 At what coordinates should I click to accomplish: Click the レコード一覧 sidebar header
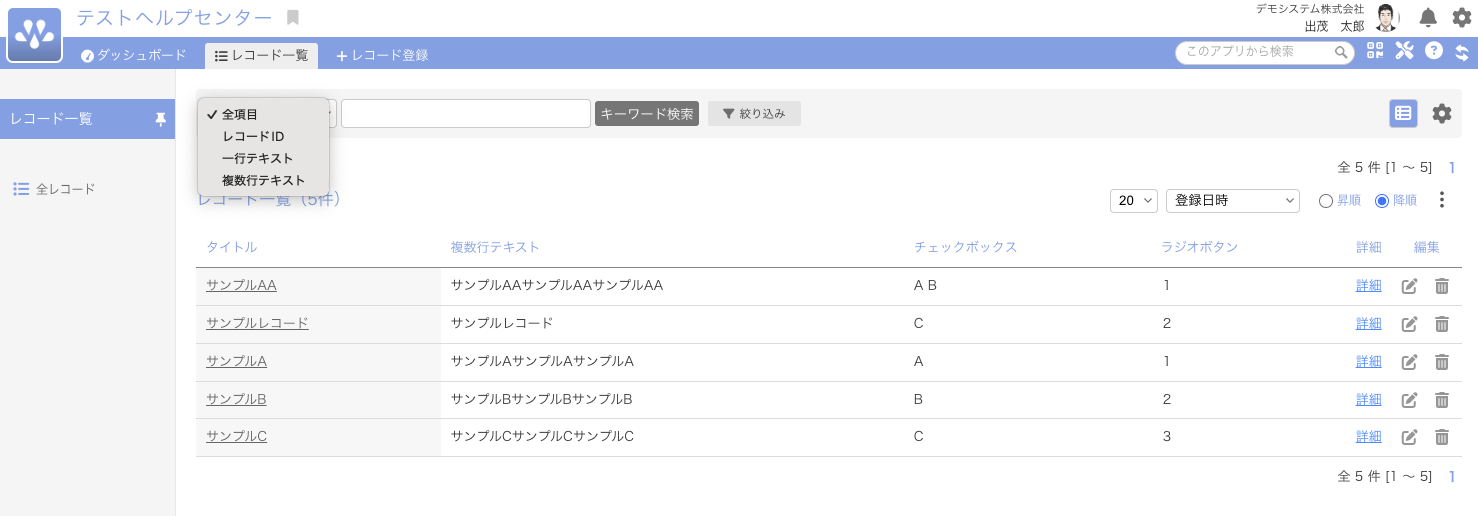point(87,119)
